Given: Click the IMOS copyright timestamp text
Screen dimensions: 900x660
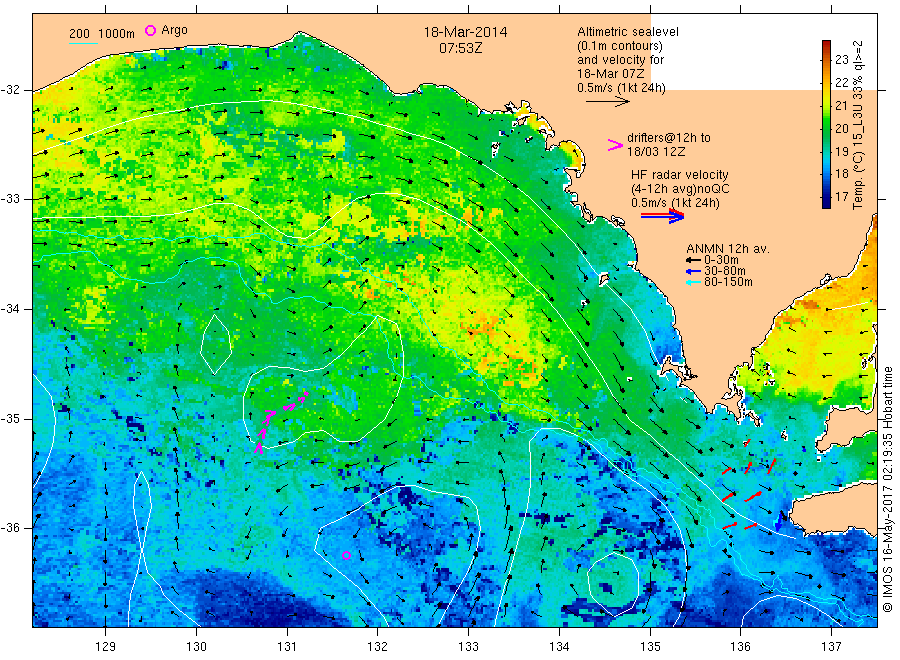Looking at the screenshot, I should (x=887, y=488).
